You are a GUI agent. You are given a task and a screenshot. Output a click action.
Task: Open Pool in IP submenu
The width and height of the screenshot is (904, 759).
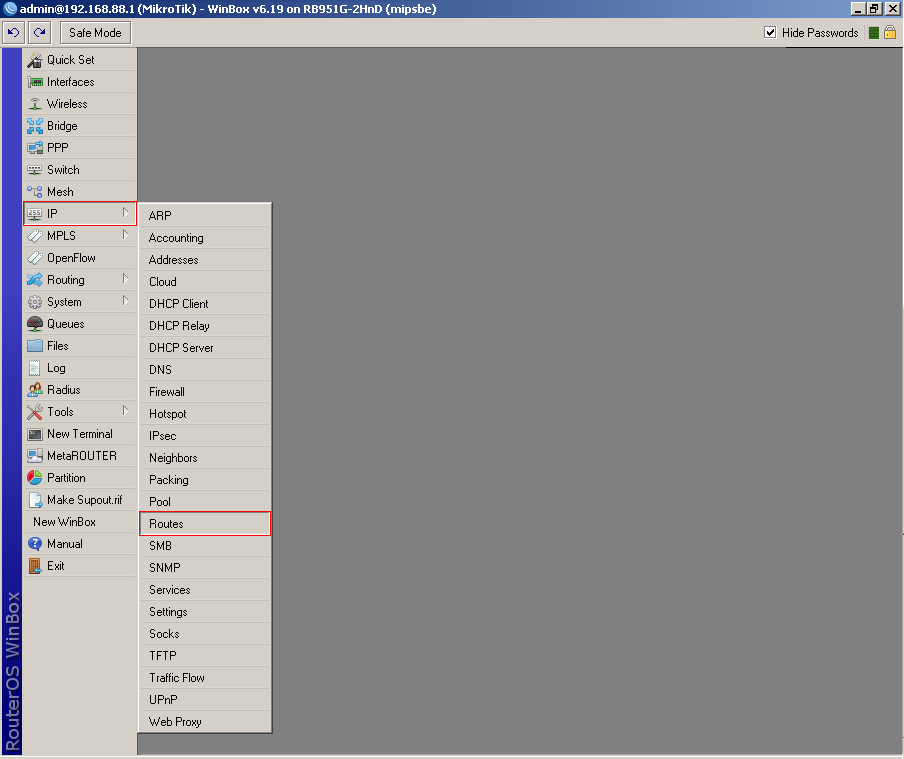pyautogui.click(x=205, y=502)
